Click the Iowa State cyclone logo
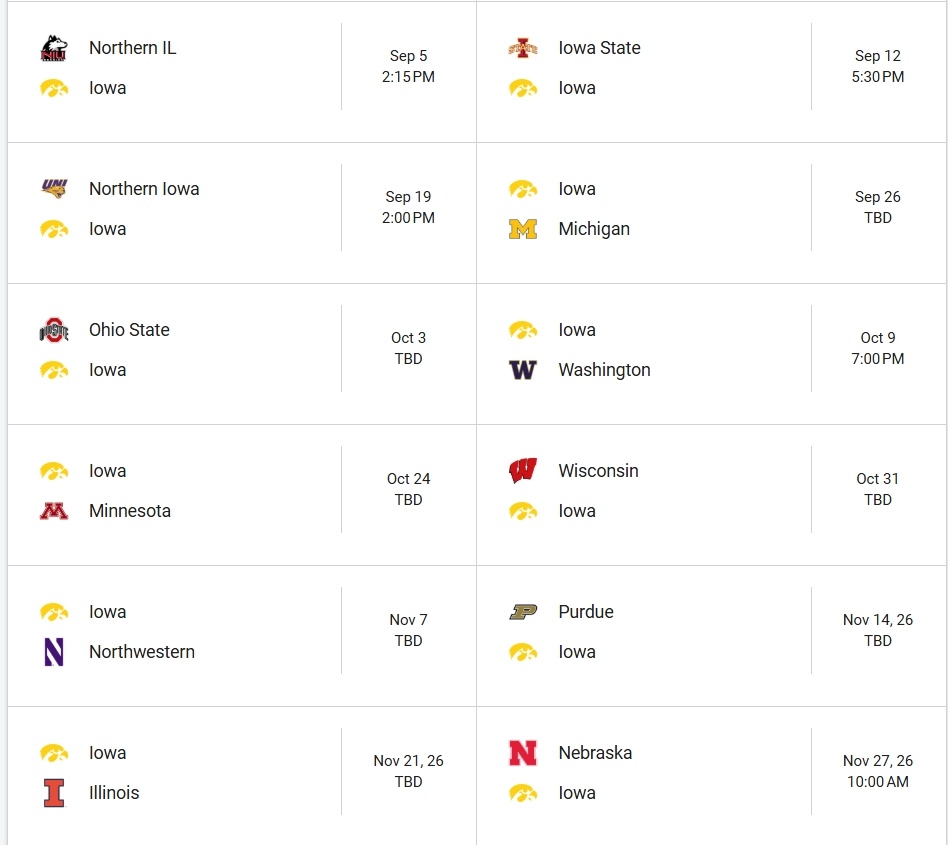The image size is (948, 845). coord(523,48)
